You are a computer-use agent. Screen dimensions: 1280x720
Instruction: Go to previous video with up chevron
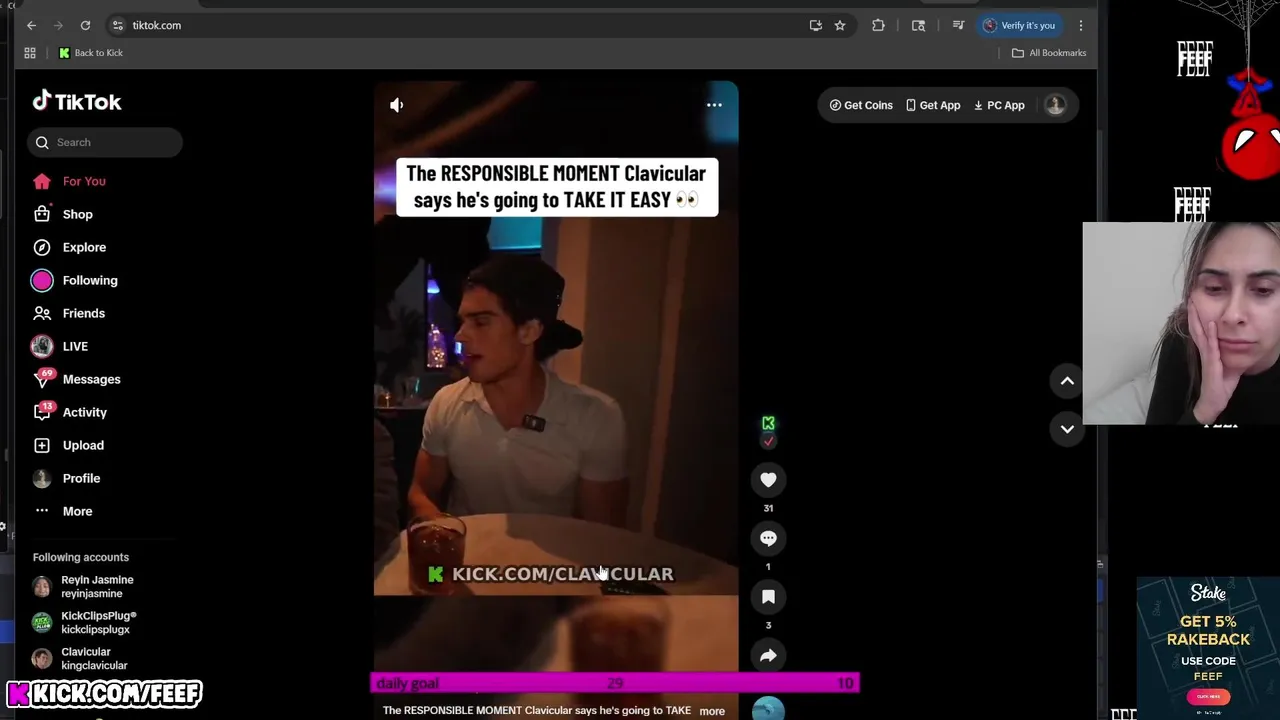tap(1067, 381)
